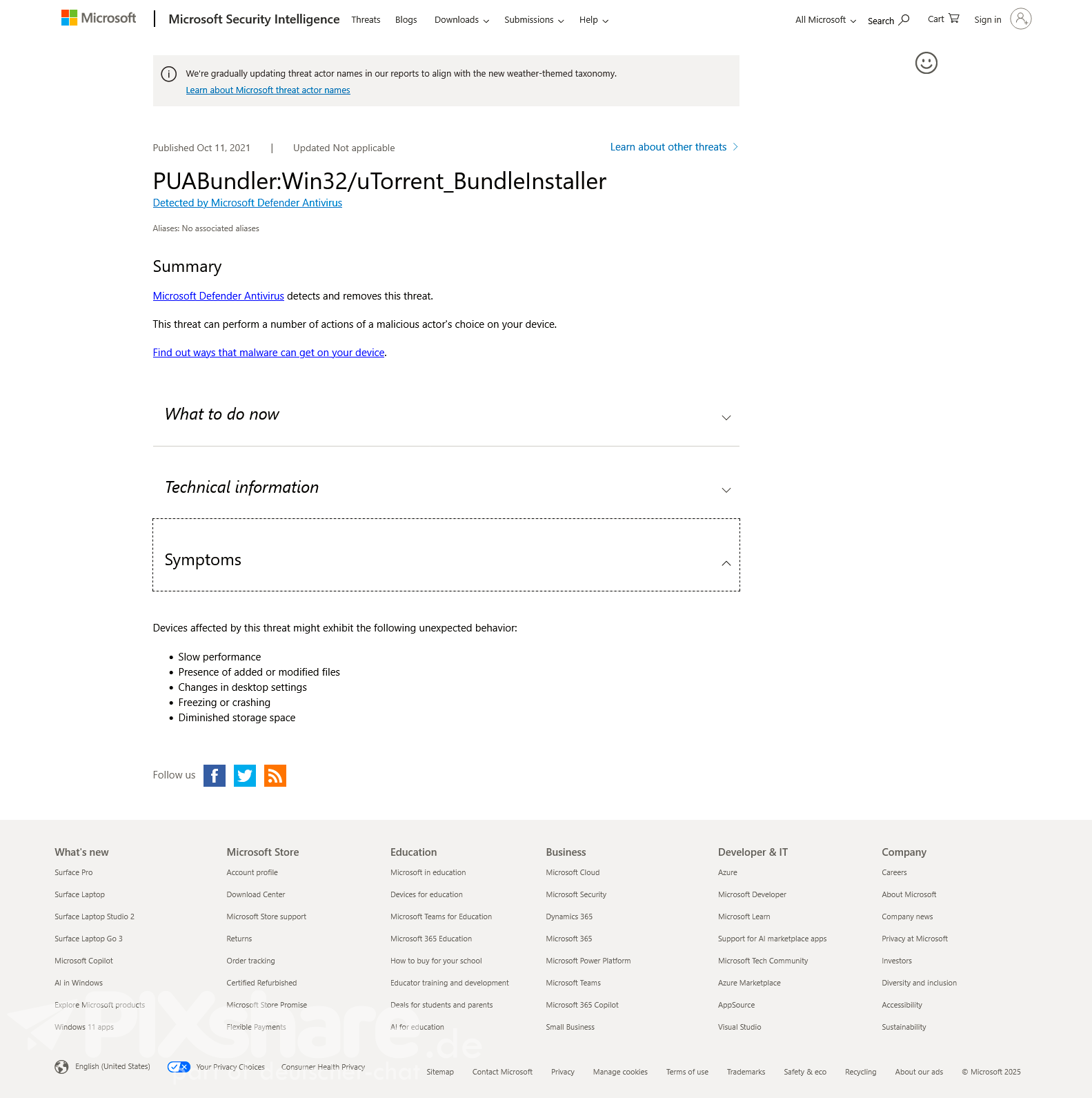
Task: Open Microsoft Learn footer link
Action: (x=744, y=916)
